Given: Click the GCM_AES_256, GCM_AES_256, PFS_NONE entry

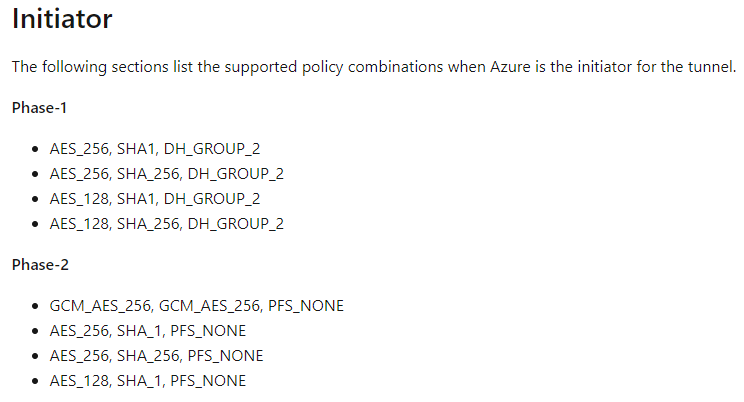Looking at the screenshot, I should click(x=196, y=306).
